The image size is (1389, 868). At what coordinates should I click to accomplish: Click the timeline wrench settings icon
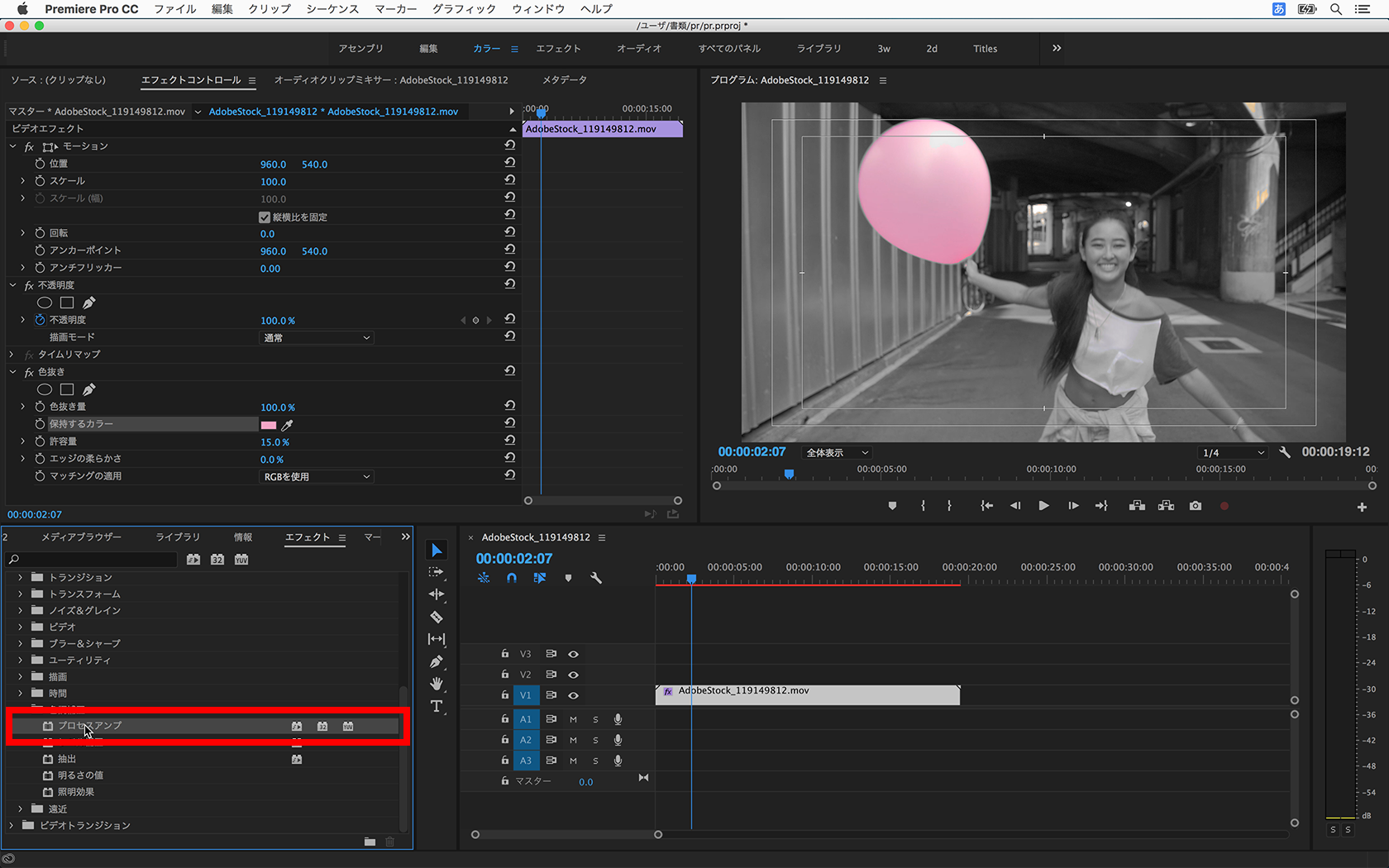(x=595, y=578)
